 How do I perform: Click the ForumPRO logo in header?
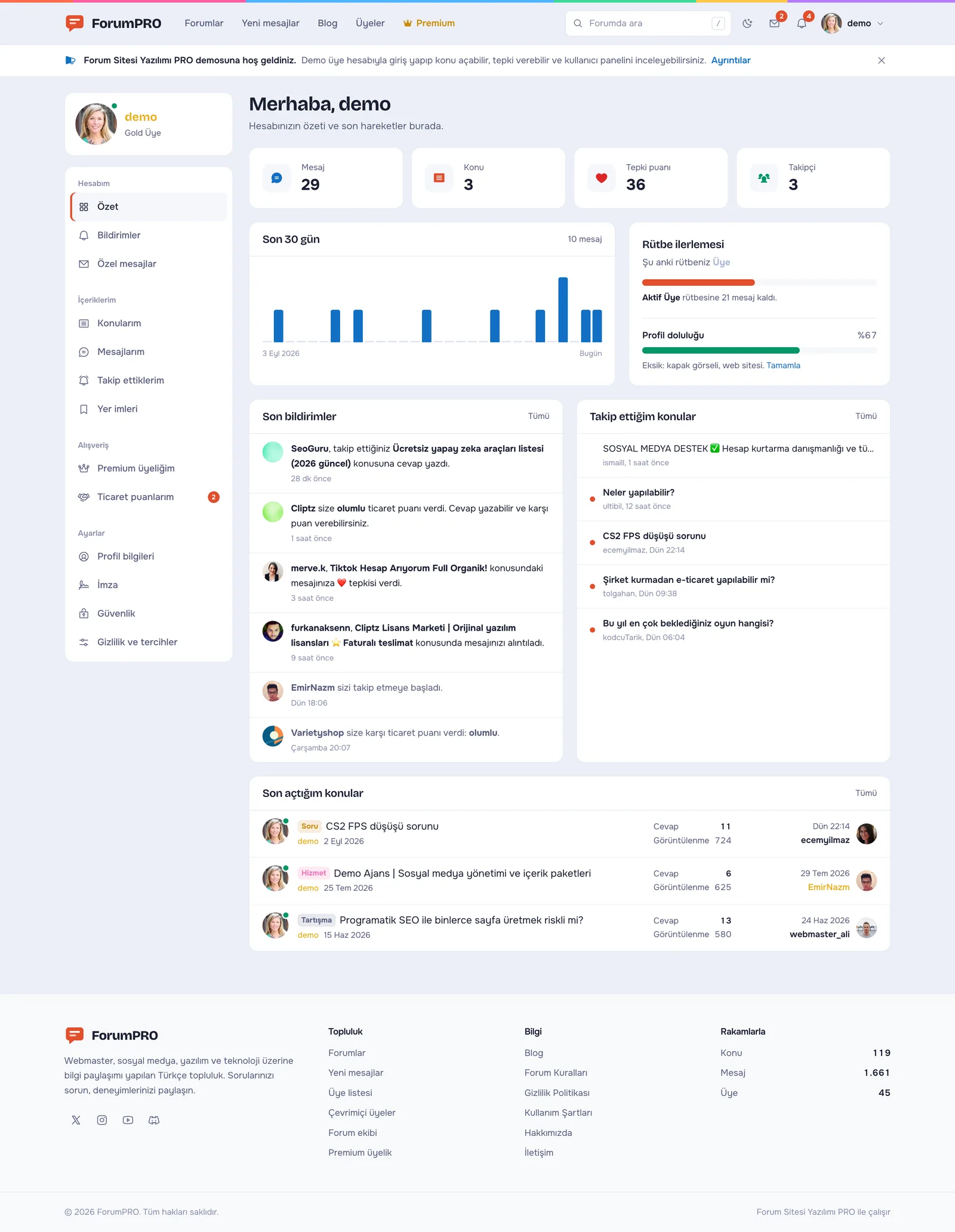tap(113, 23)
